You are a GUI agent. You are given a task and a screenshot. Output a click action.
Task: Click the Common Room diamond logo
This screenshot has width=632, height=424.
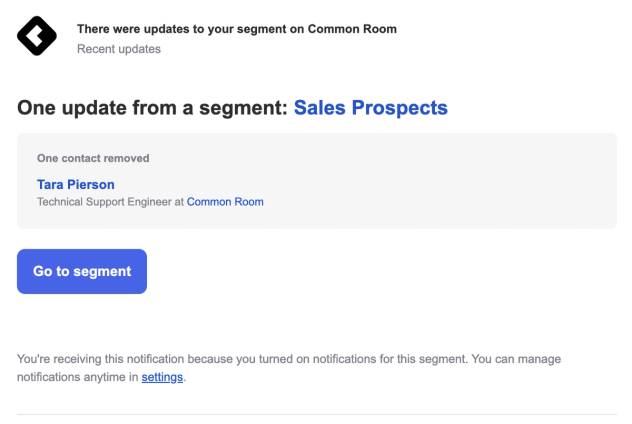tap(37, 38)
